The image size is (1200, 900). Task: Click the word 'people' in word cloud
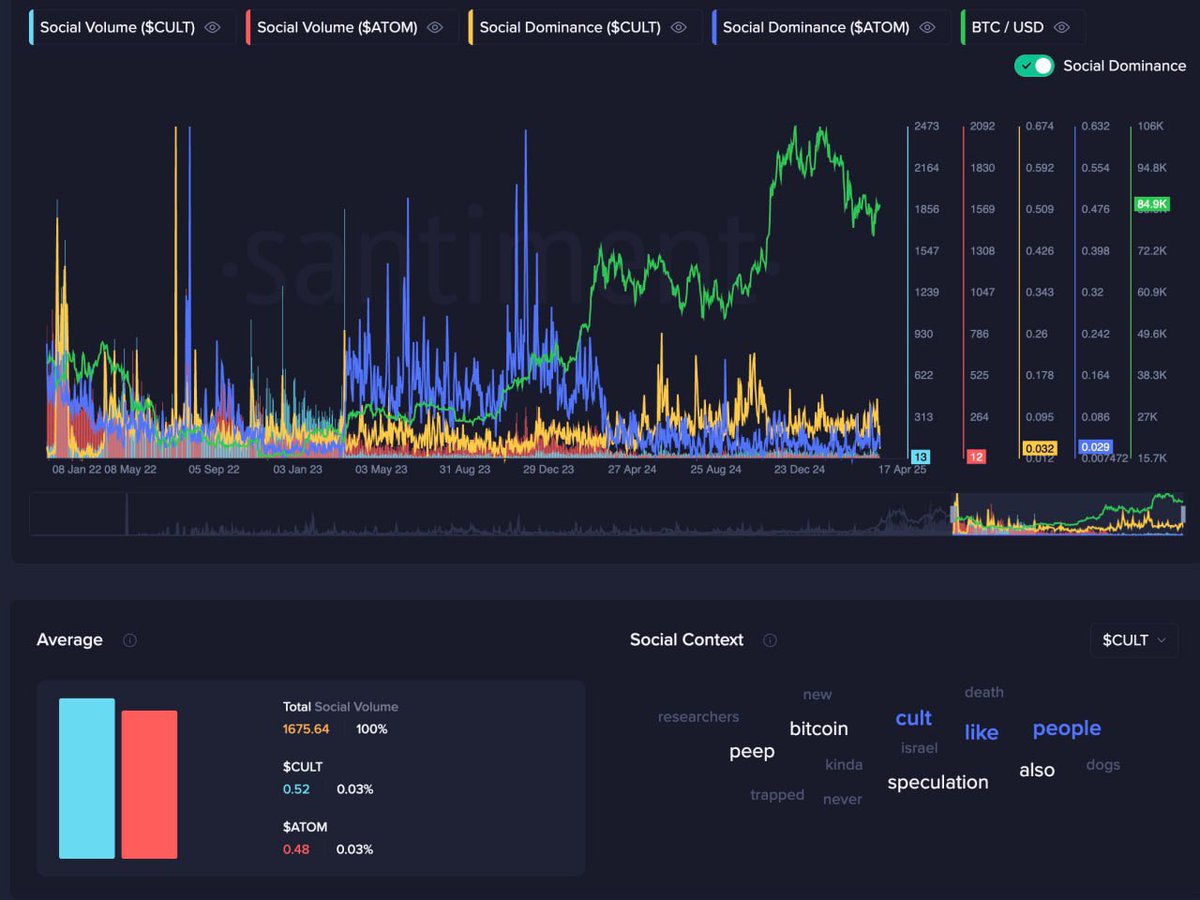(x=1066, y=728)
